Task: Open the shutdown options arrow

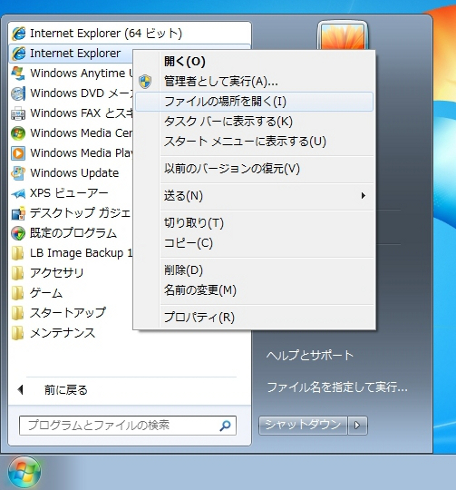Action: [x=357, y=425]
